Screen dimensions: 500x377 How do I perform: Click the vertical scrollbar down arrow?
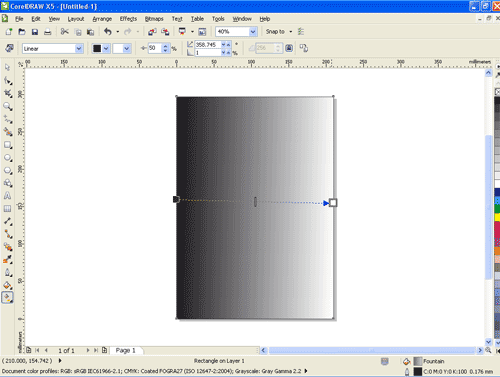[488, 342]
